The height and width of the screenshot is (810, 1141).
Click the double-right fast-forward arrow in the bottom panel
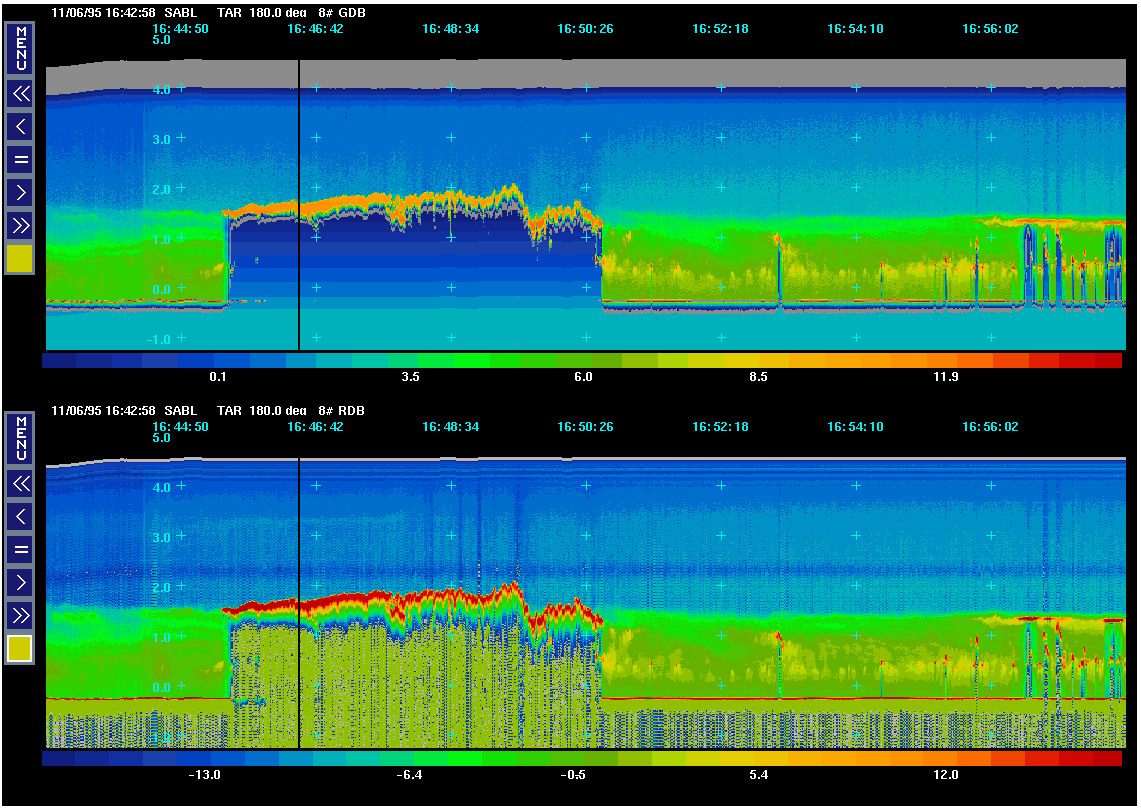pyautogui.click(x=21, y=615)
